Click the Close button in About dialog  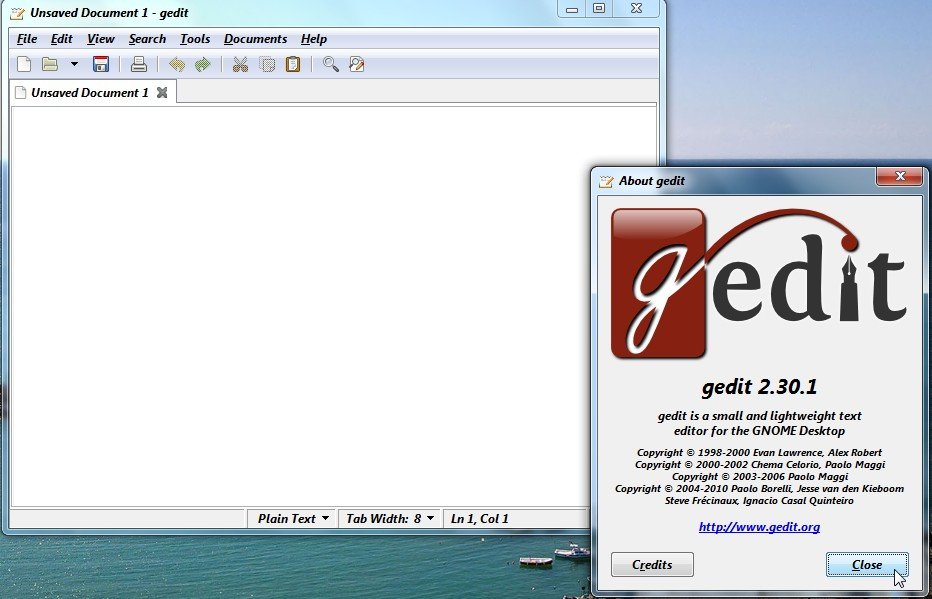(x=867, y=565)
